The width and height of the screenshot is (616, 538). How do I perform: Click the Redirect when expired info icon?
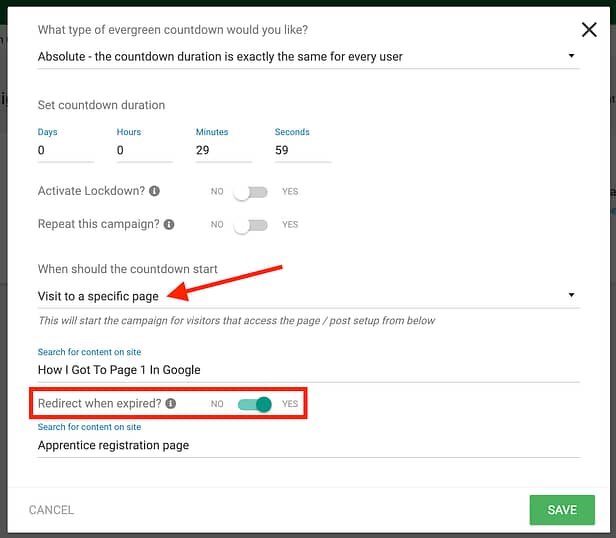pos(170,404)
